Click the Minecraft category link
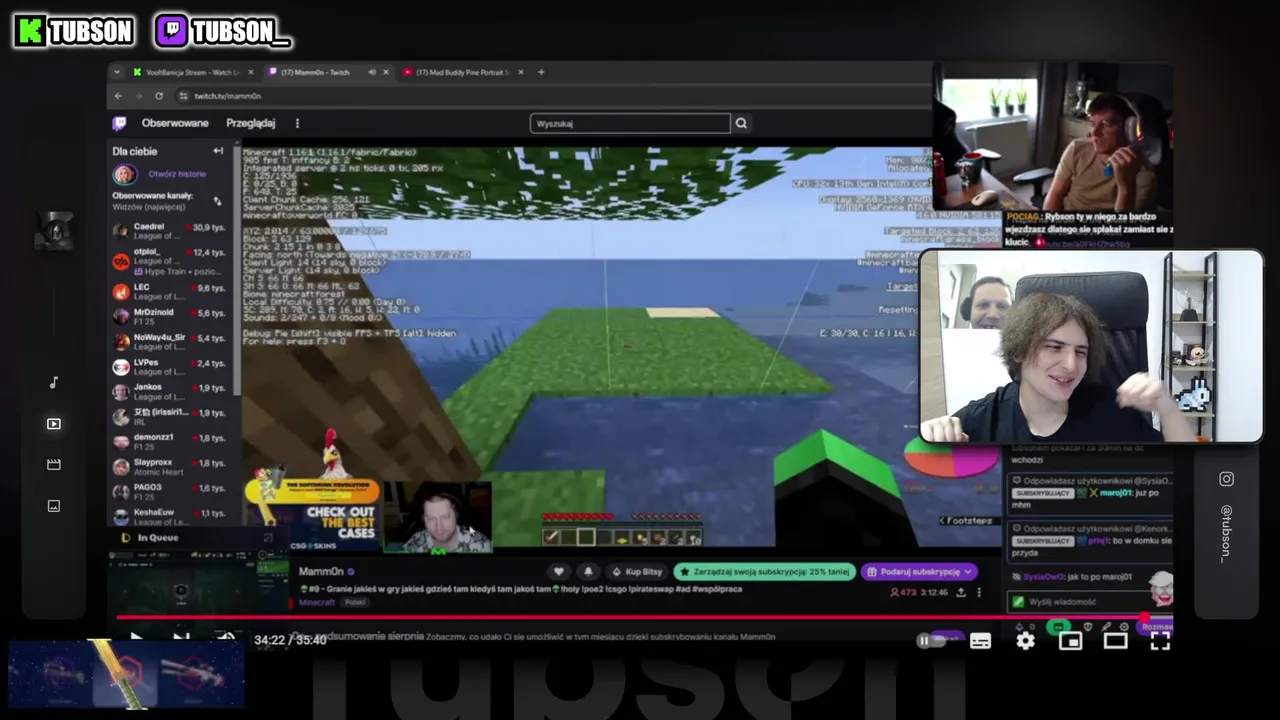Screen dimensions: 1280x720 [318, 602]
